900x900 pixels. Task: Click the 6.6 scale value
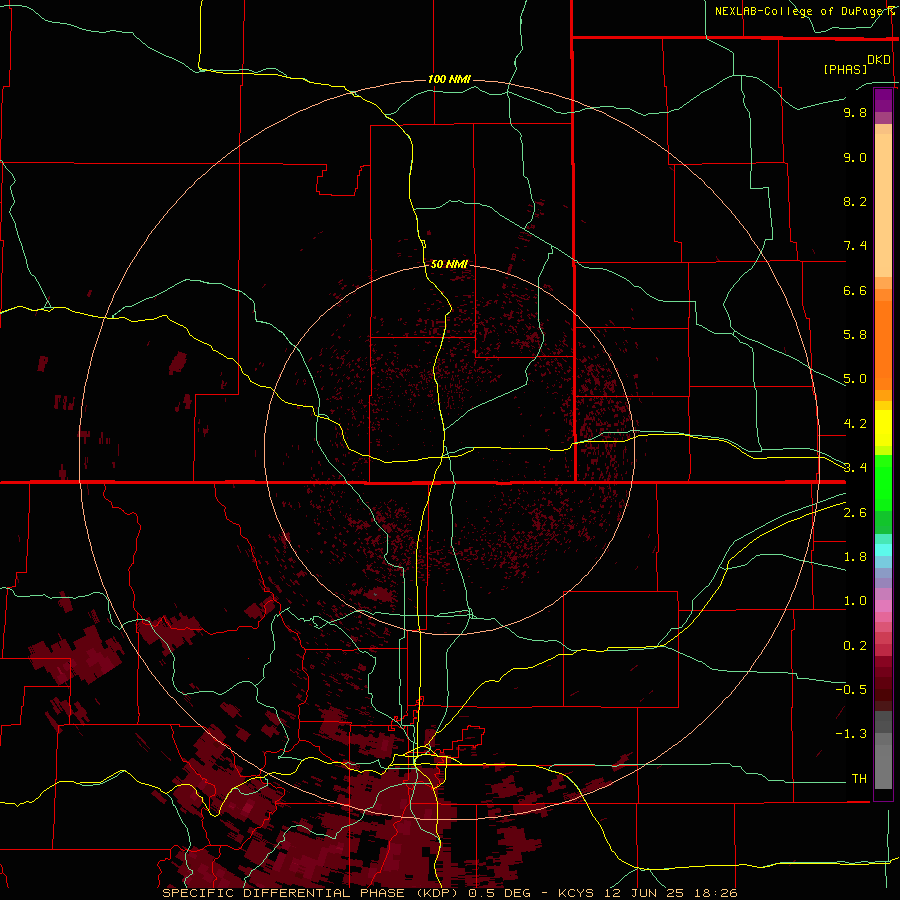855,290
